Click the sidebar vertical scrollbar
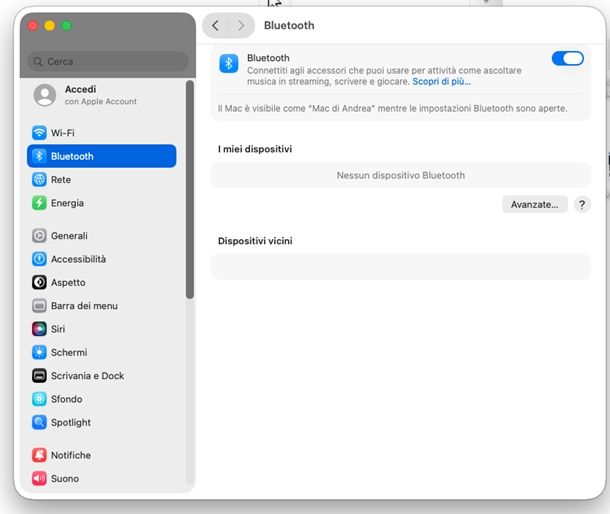 [189, 190]
